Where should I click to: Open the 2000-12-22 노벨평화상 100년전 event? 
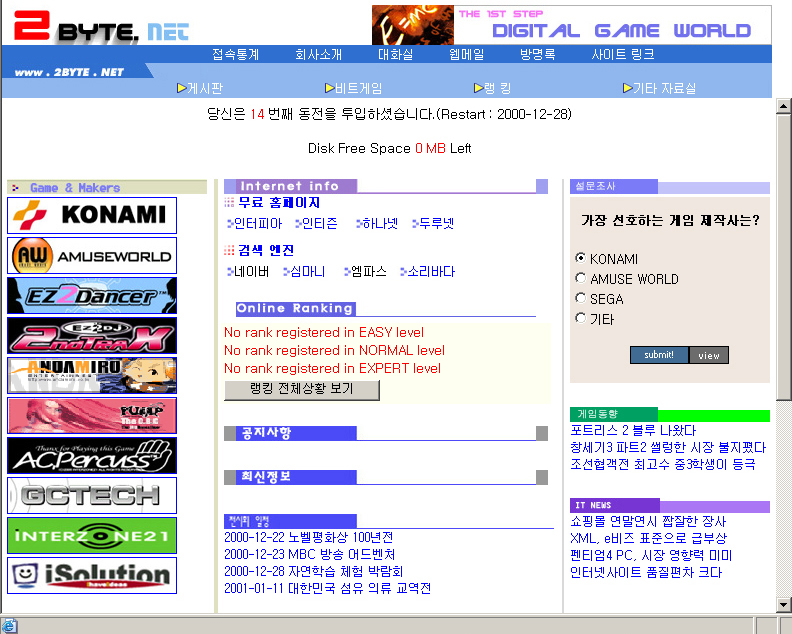tap(309, 538)
